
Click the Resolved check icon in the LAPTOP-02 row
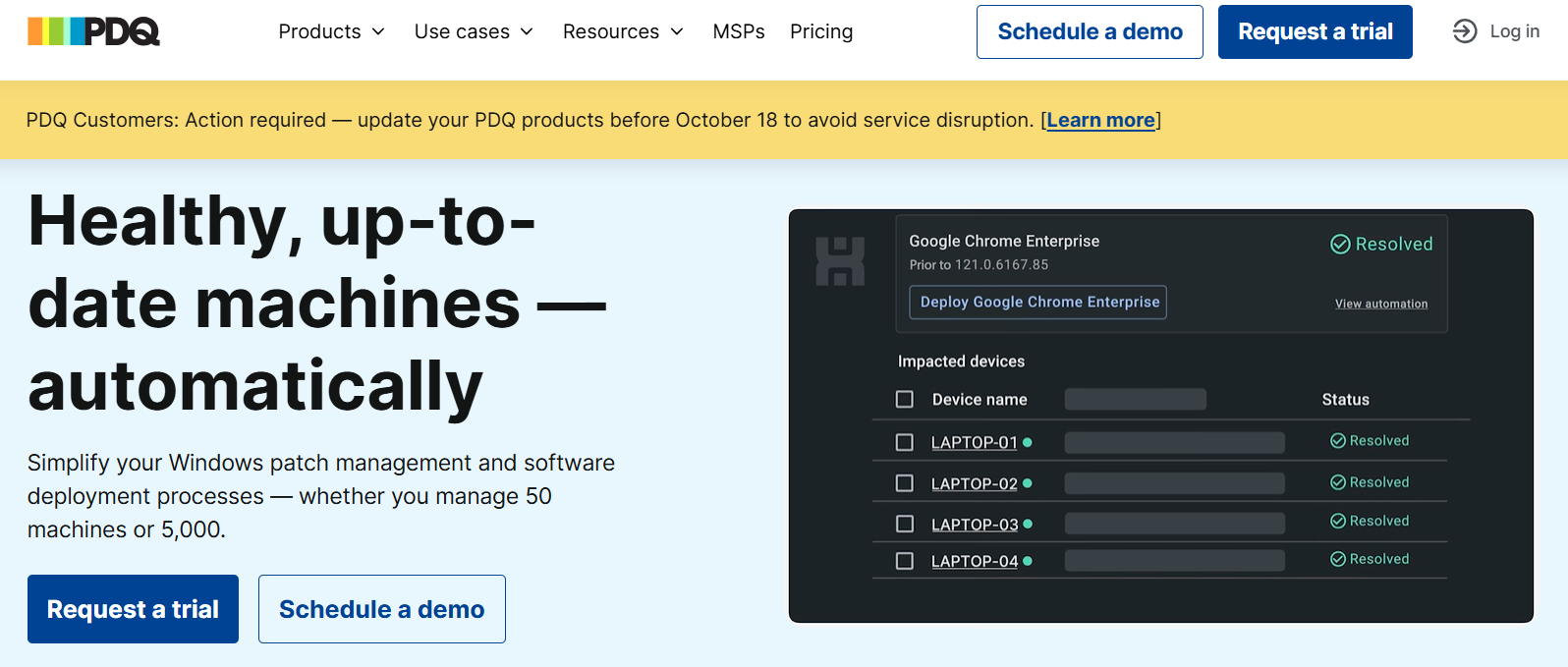coord(1338,482)
